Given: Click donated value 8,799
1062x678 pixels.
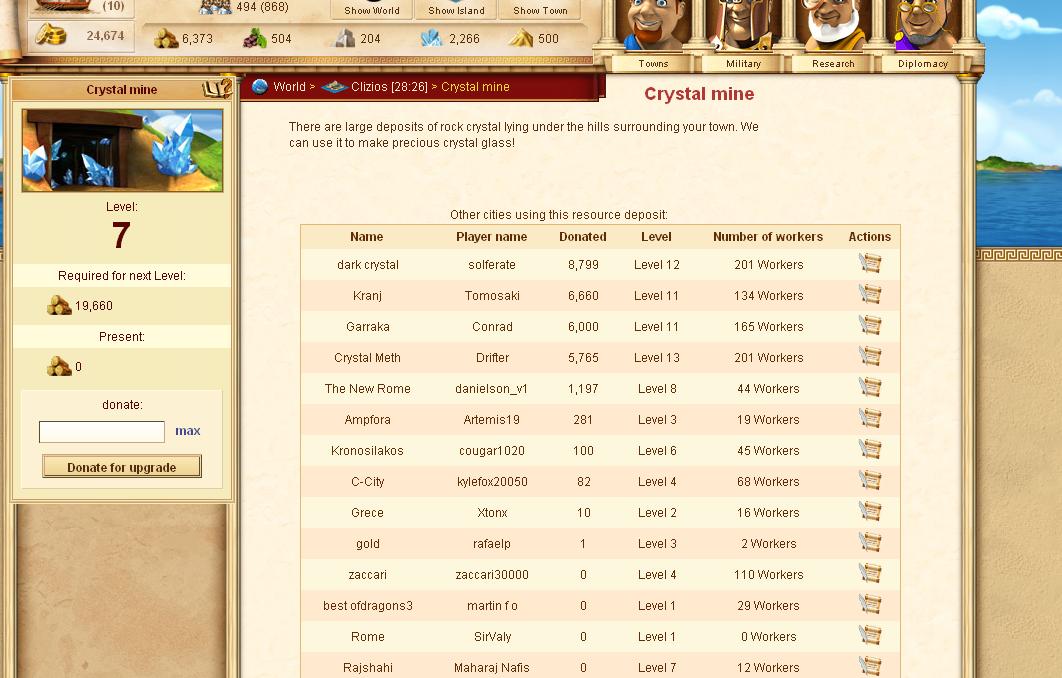Looking at the screenshot, I should (x=583, y=265).
